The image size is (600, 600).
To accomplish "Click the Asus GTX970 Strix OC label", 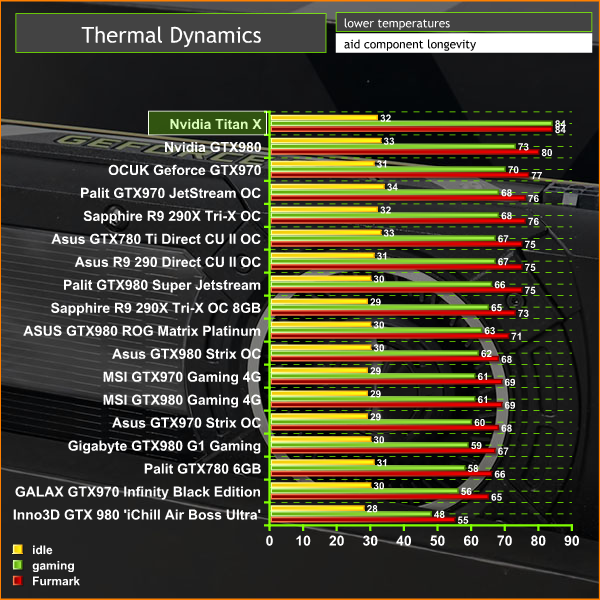I will [186, 422].
